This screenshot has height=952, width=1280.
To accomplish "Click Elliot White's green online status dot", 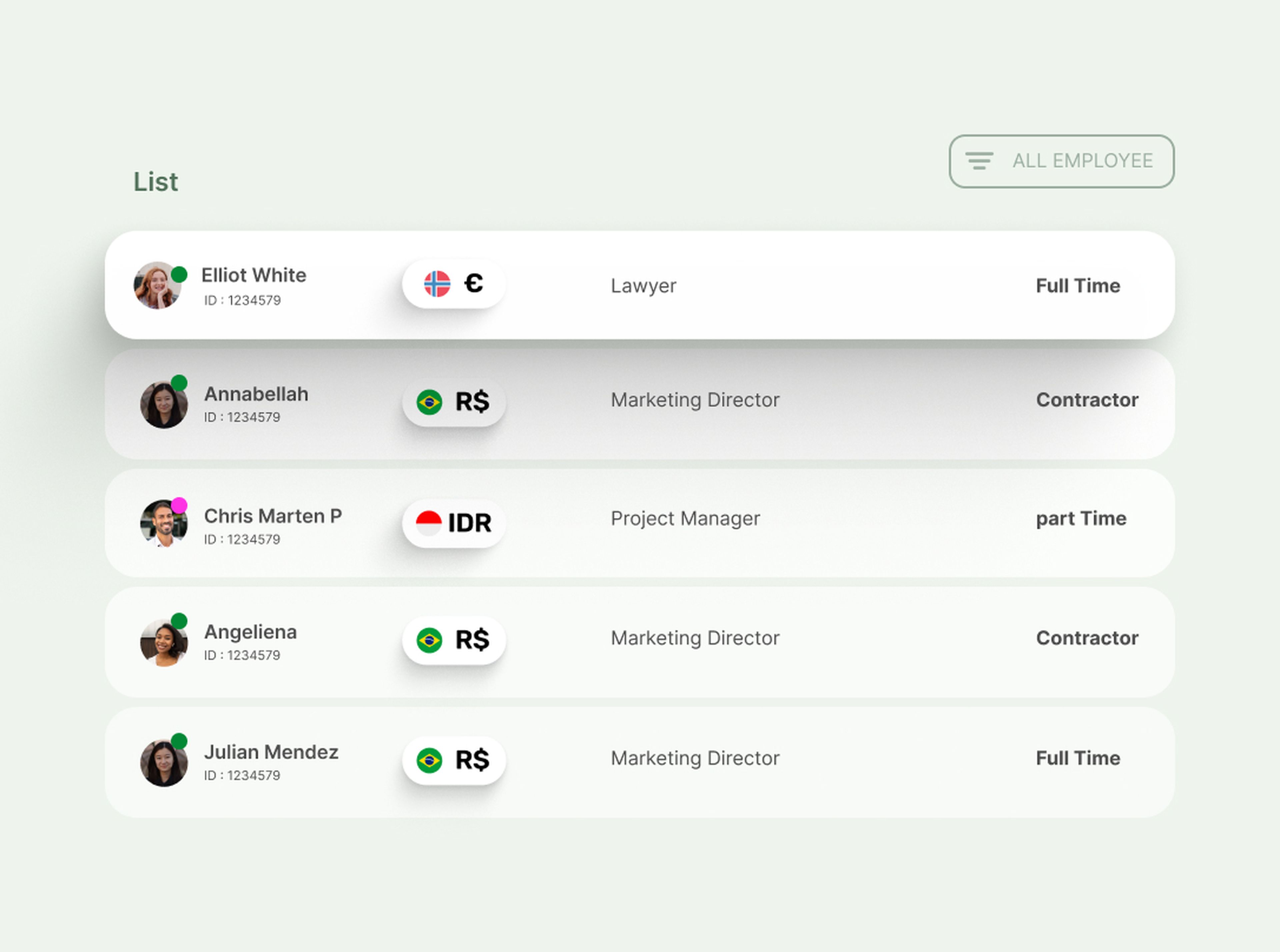I will point(179,274).
